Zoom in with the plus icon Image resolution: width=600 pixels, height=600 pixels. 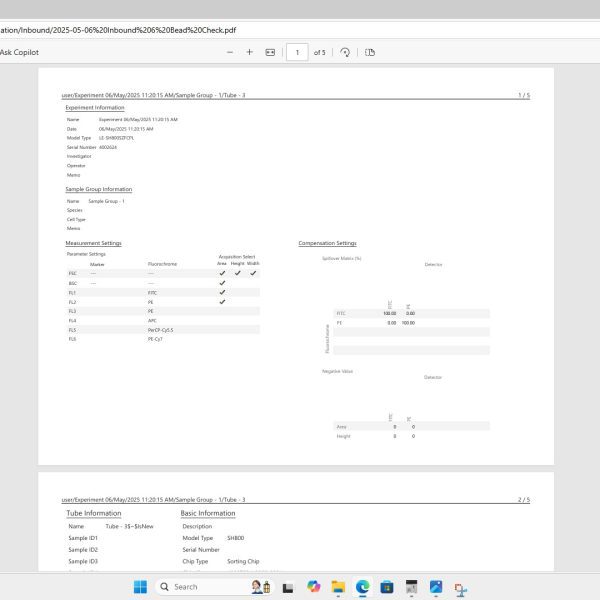click(x=250, y=52)
